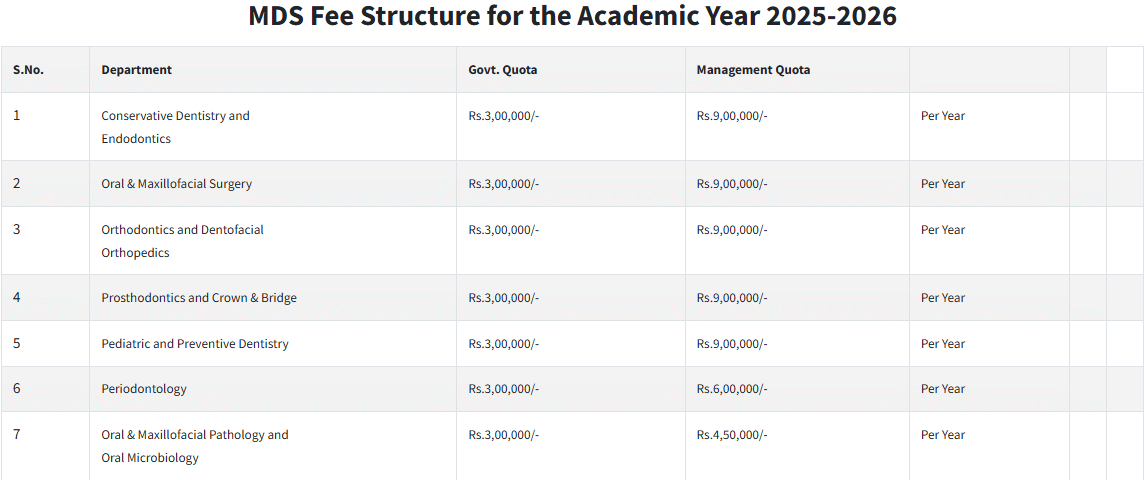Screen dimensions: 1144x480
Task: Click Prosthodontics and Crown & Bridge cell
Action: (199, 298)
